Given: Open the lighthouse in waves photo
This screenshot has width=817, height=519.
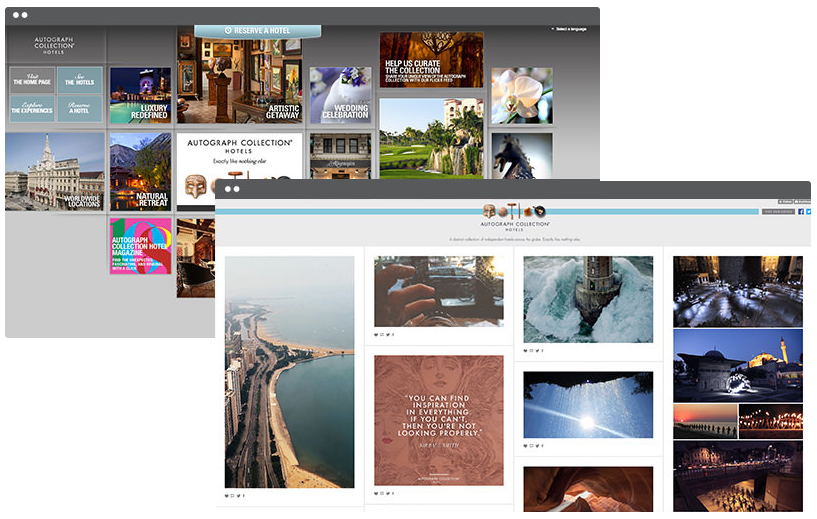Looking at the screenshot, I should [588, 299].
